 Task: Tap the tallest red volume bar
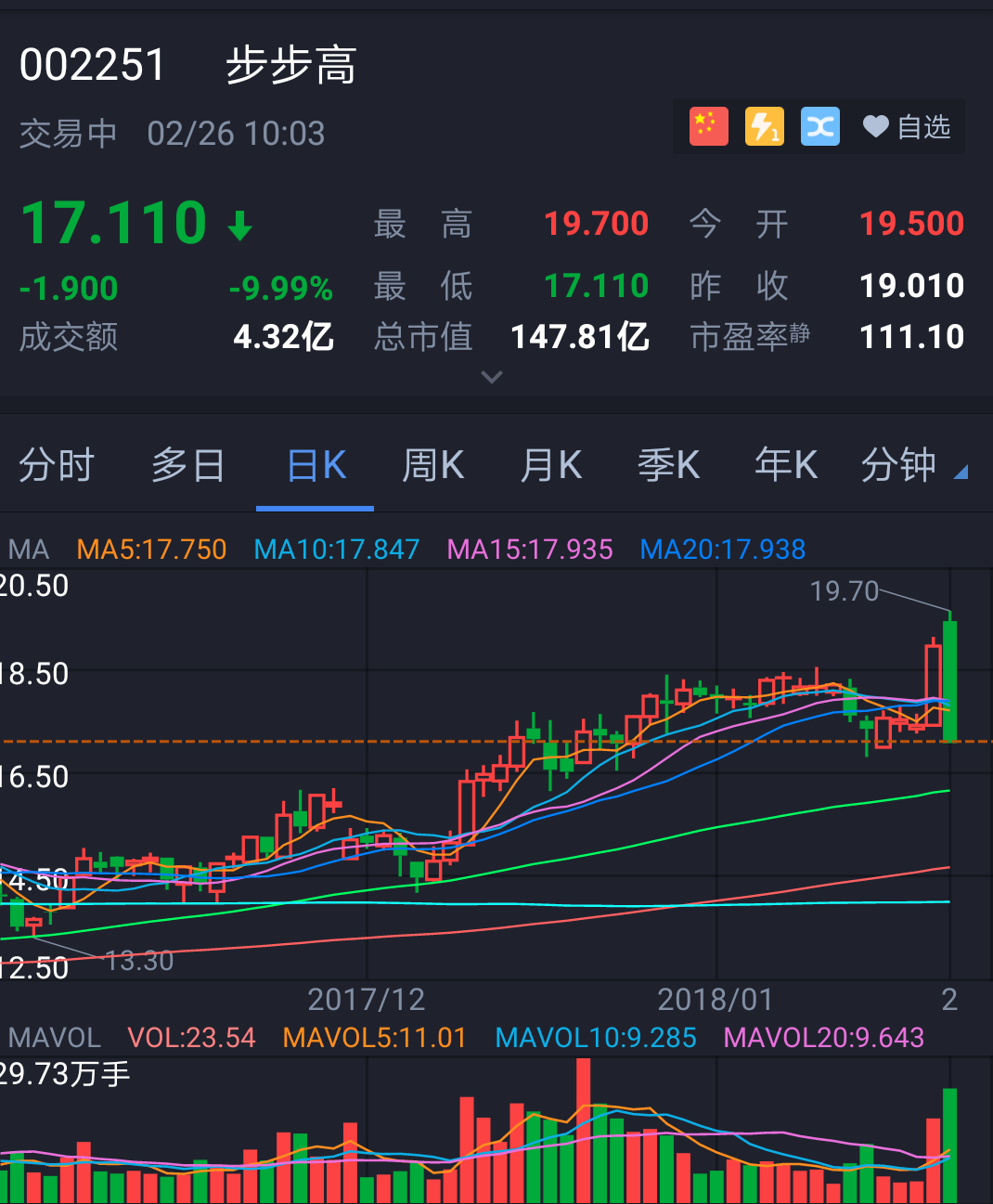(x=583, y=1131)
